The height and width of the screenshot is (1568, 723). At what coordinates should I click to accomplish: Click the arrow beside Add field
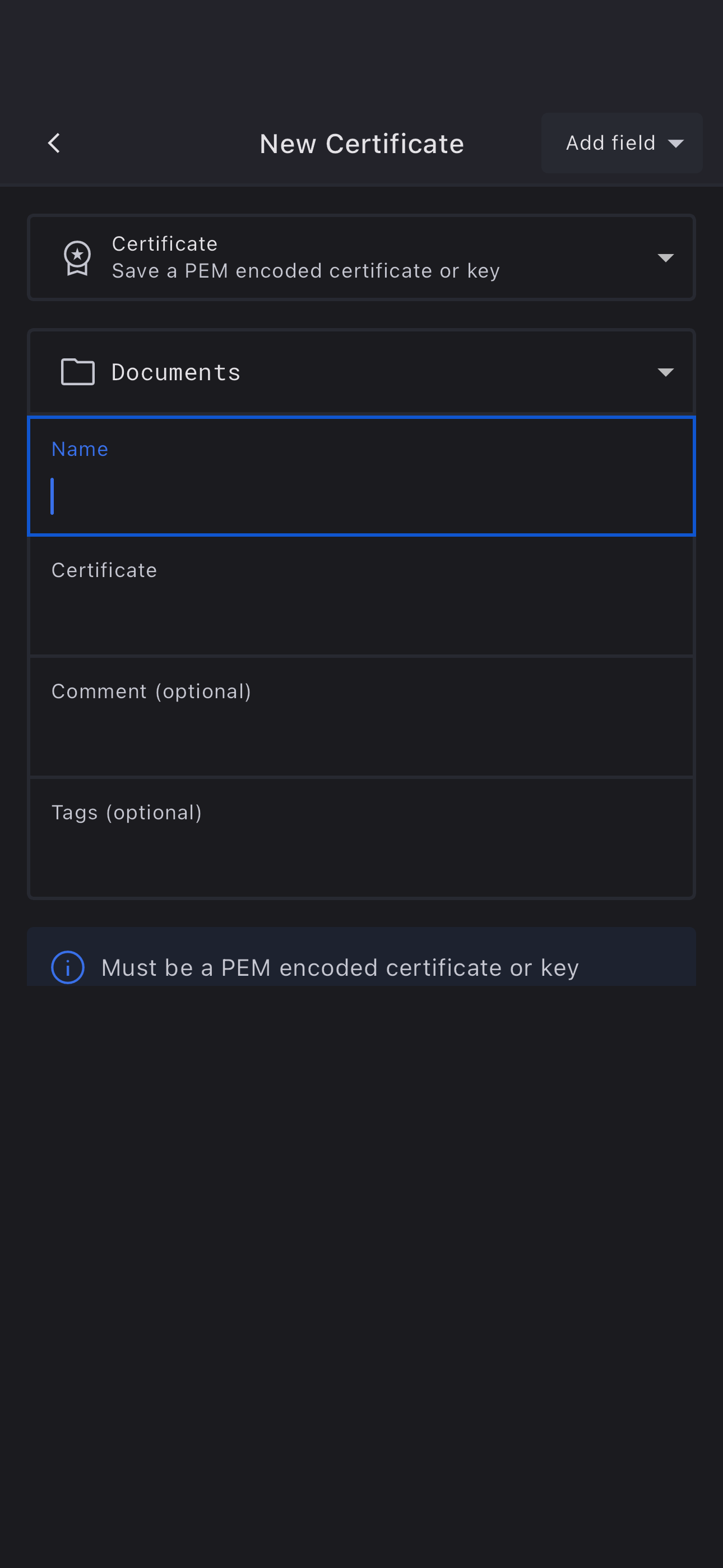pos(675,144)
